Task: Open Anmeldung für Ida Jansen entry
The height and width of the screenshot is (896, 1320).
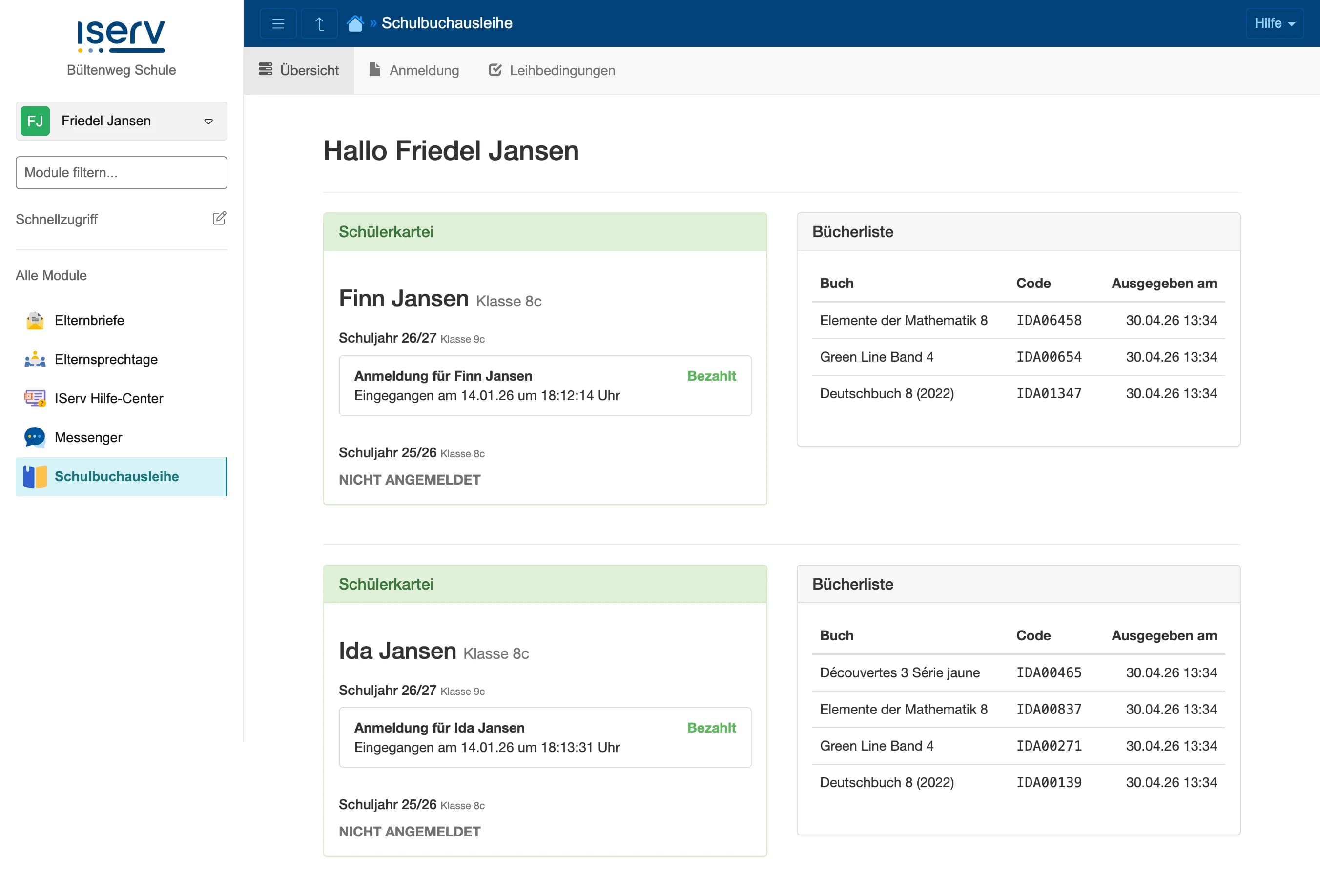Action: pos(545,737)
